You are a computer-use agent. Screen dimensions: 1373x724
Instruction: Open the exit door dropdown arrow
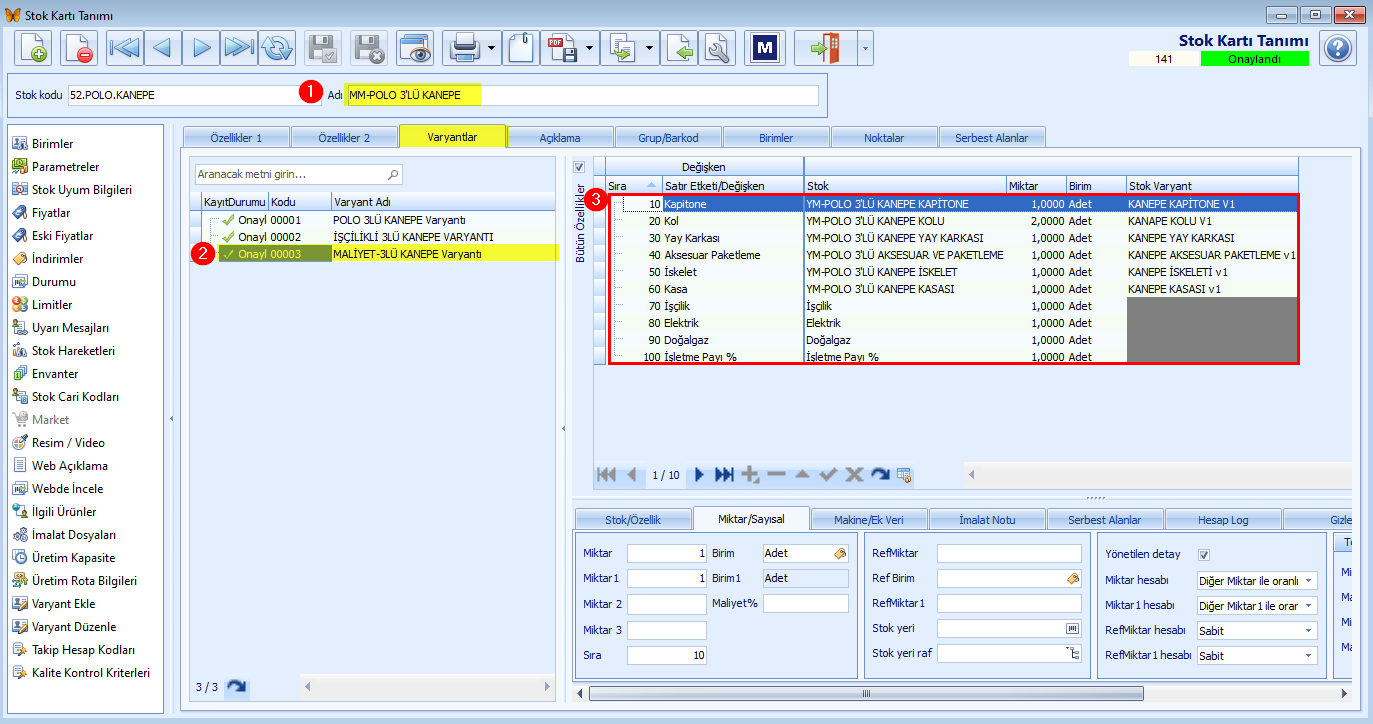pos(865,47)
